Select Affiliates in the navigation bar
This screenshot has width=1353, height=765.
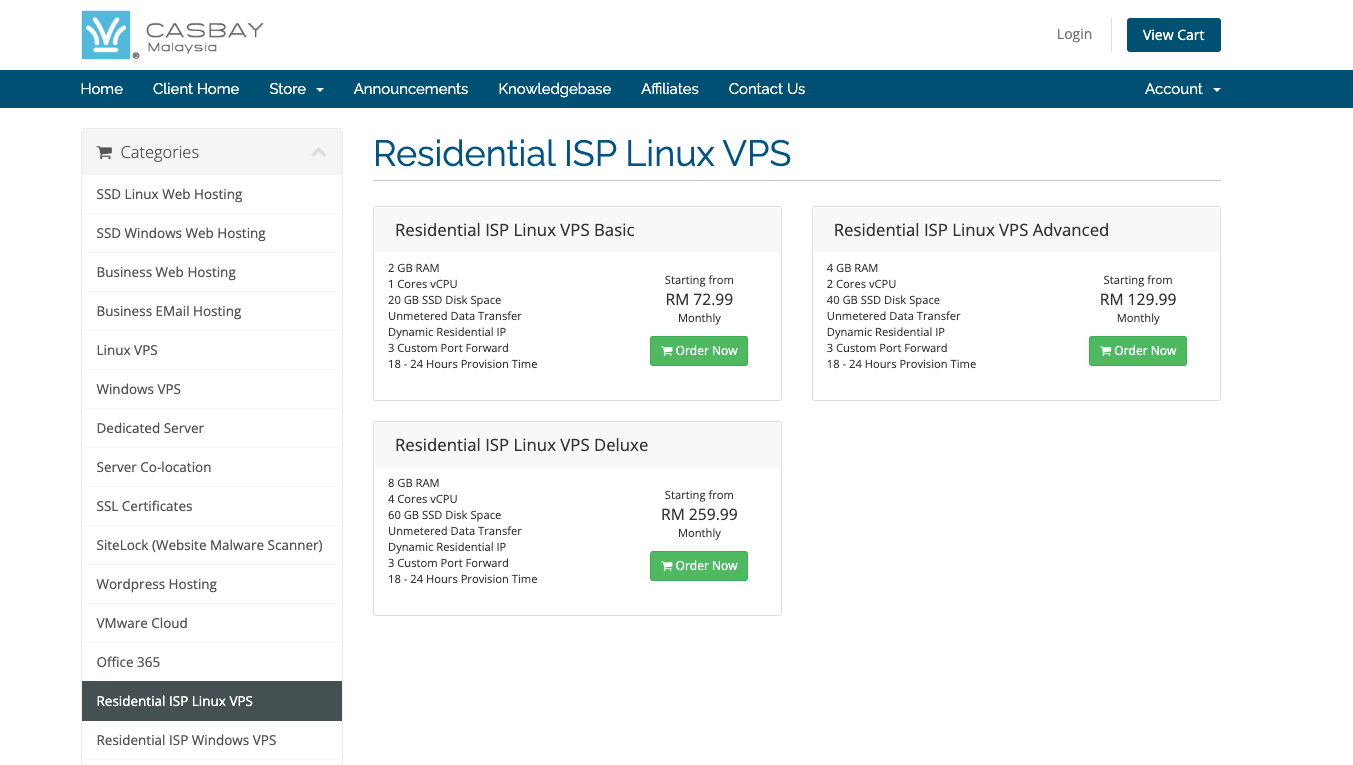(670, 89)
